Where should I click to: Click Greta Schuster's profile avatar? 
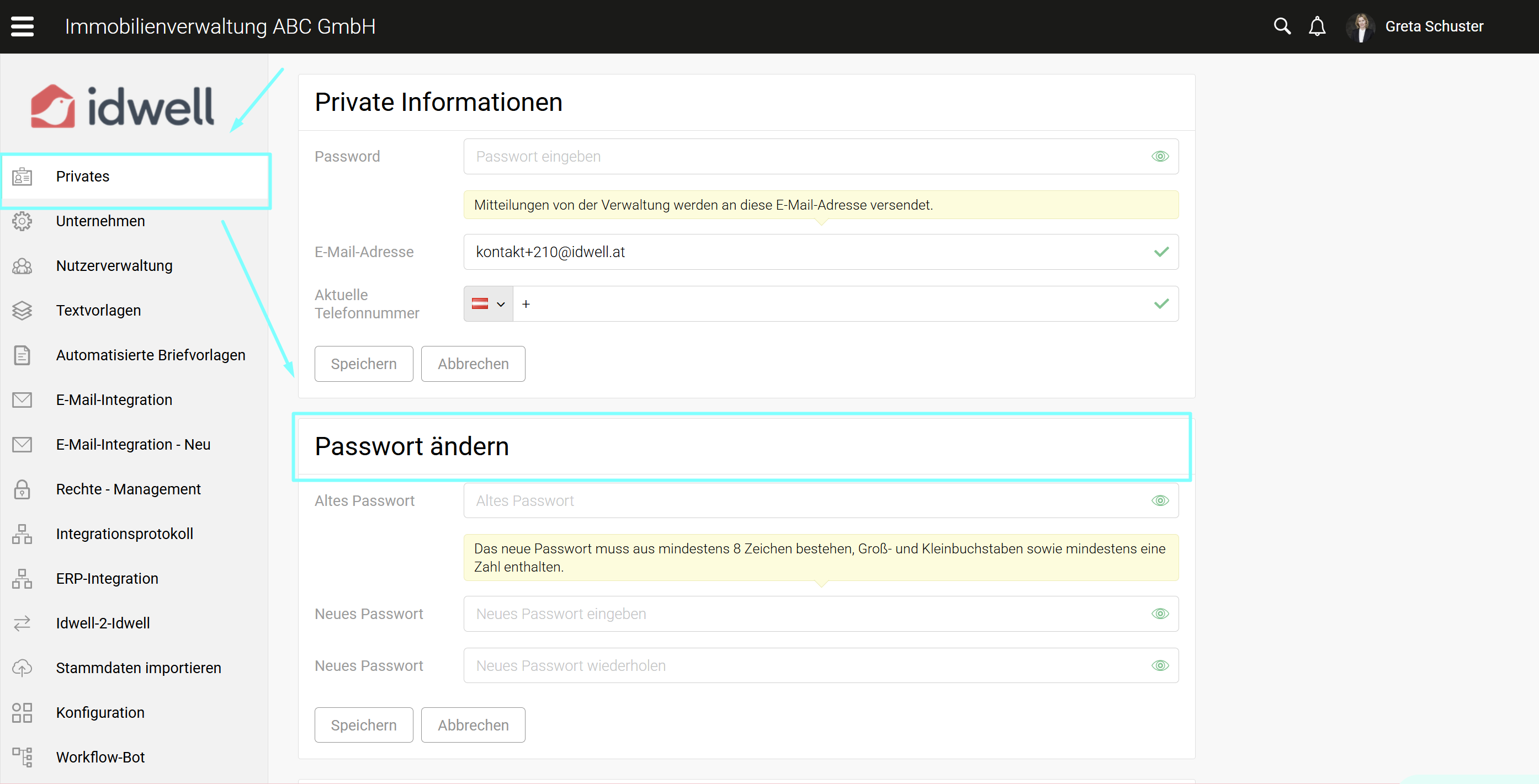1360,27
